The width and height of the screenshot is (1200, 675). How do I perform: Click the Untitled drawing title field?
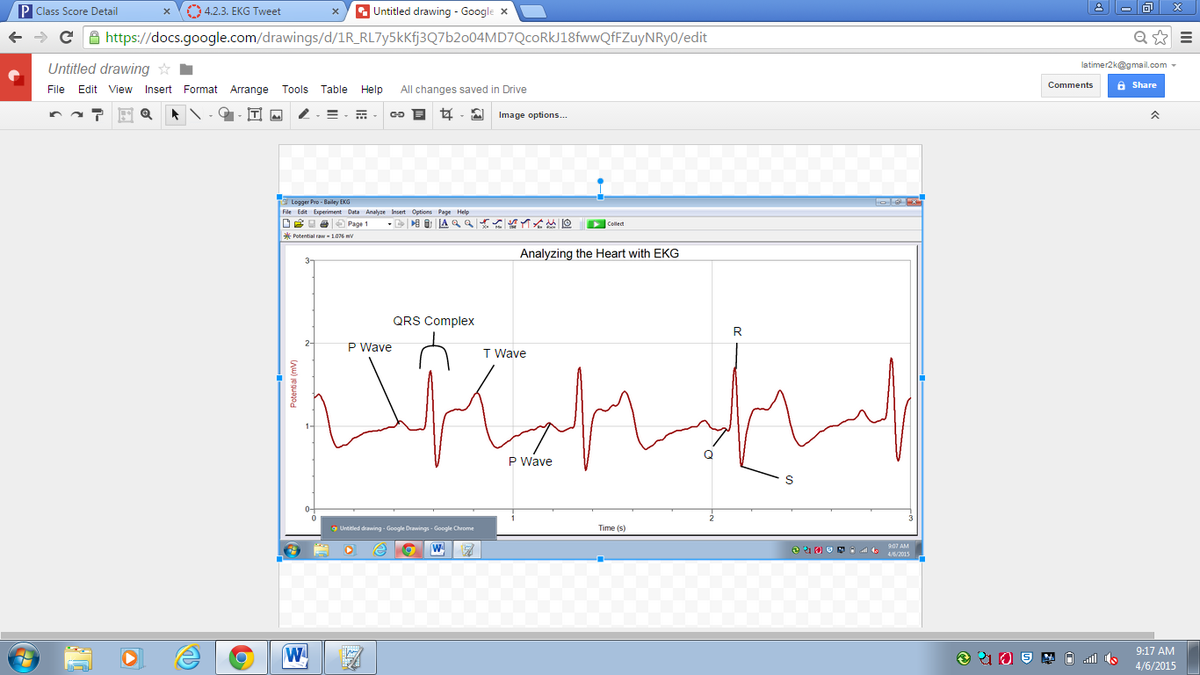coord(98,69)
